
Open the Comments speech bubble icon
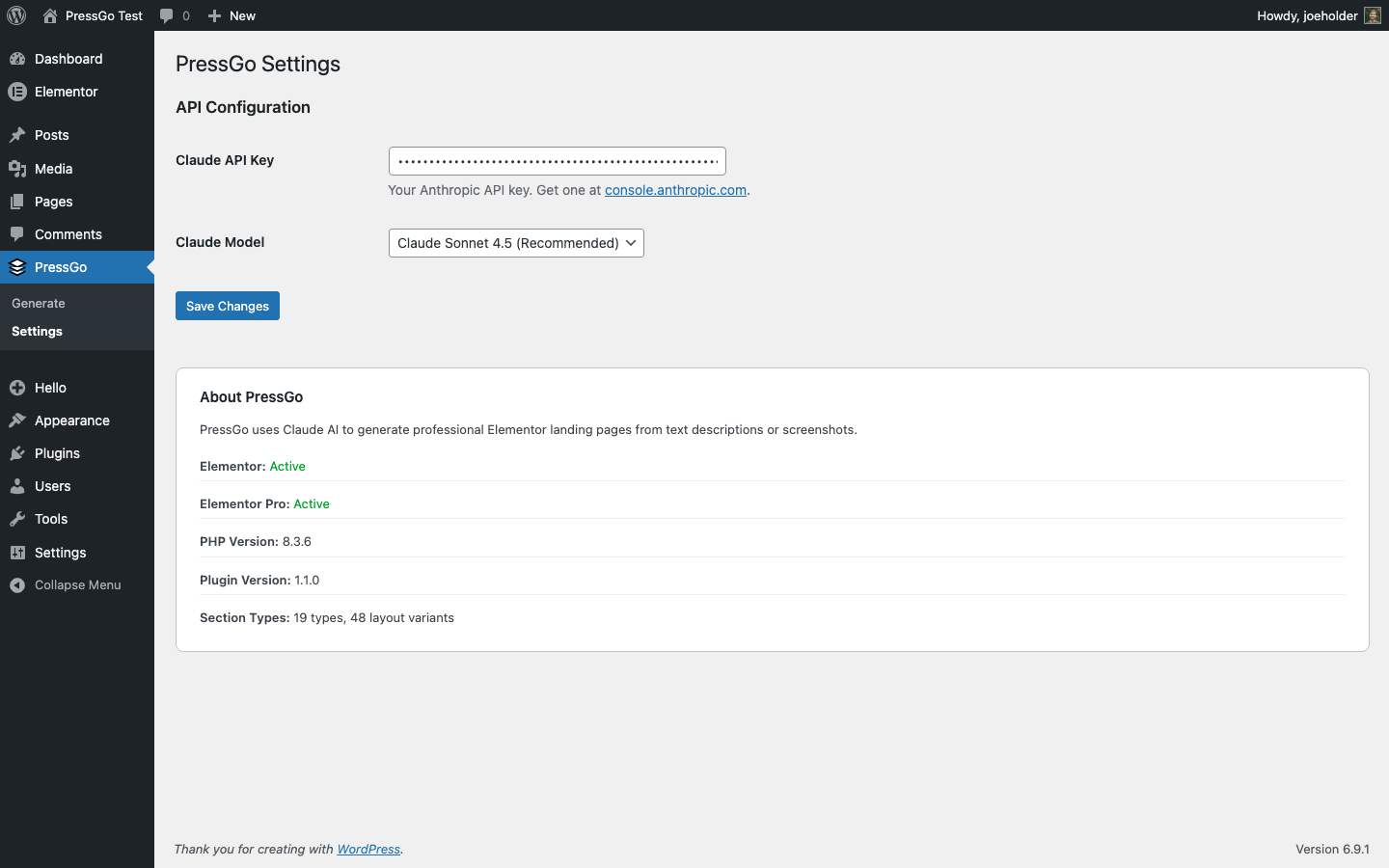[x=16, y=233]
